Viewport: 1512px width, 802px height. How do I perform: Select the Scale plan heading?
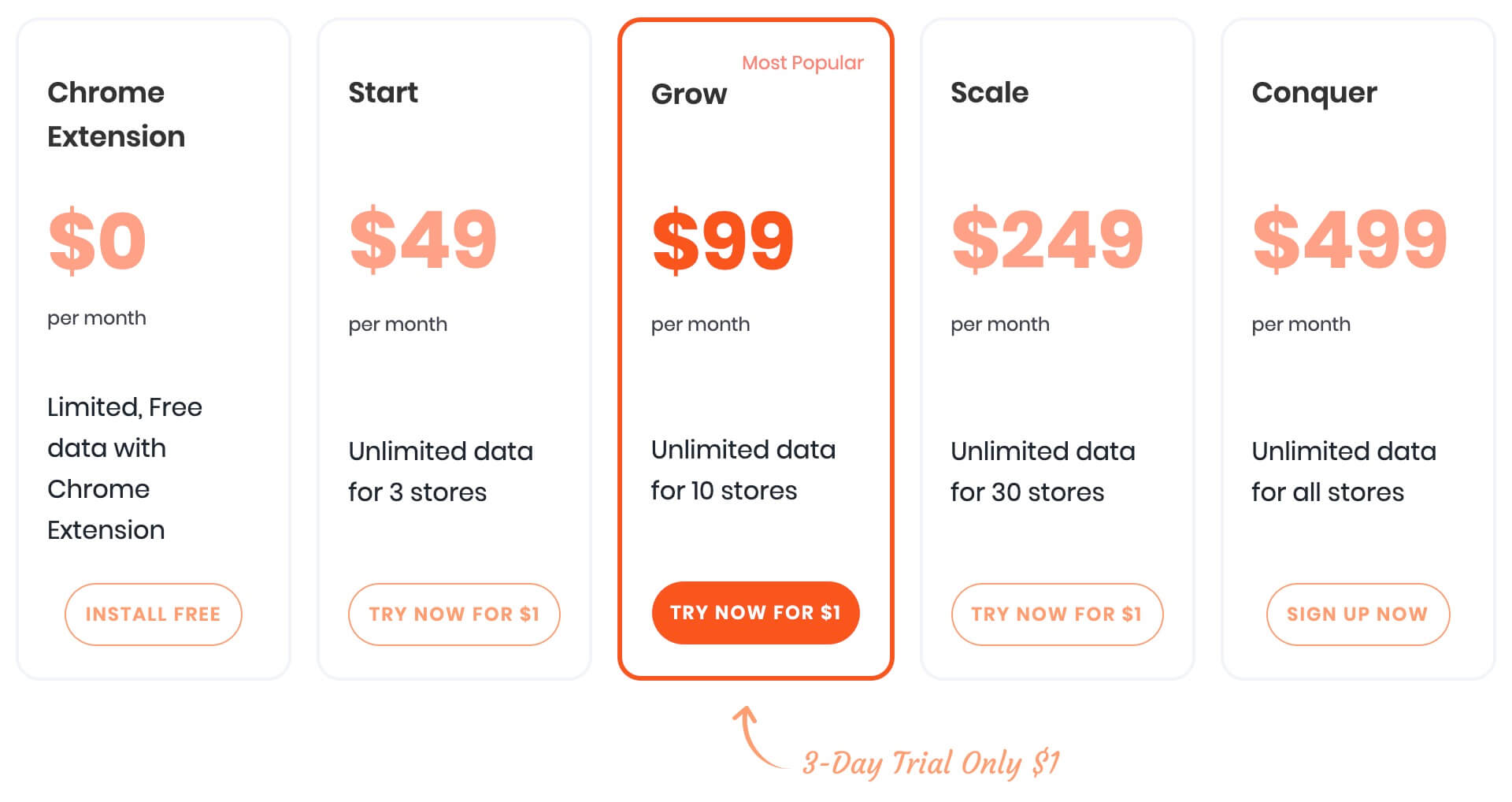[989, 92]
